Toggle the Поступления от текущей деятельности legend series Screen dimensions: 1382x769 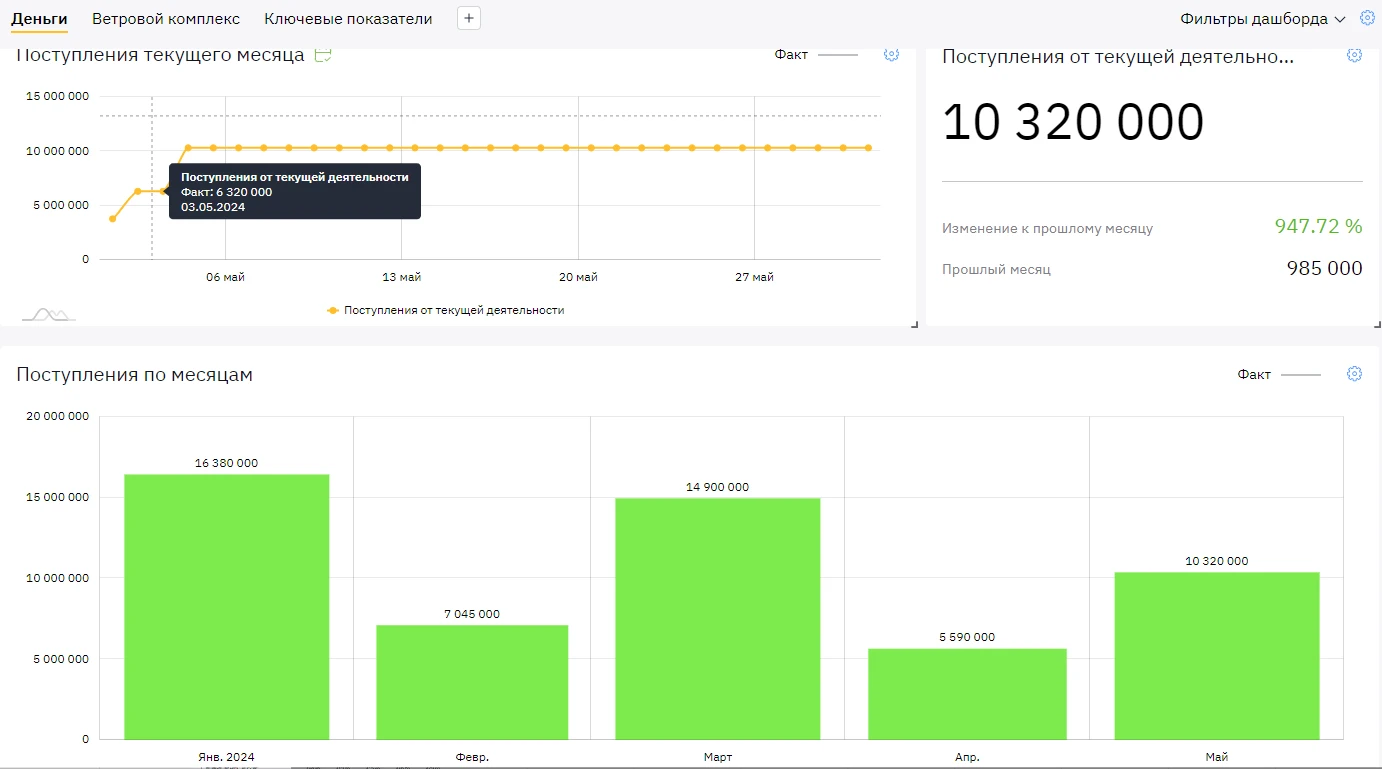[446, 310]
